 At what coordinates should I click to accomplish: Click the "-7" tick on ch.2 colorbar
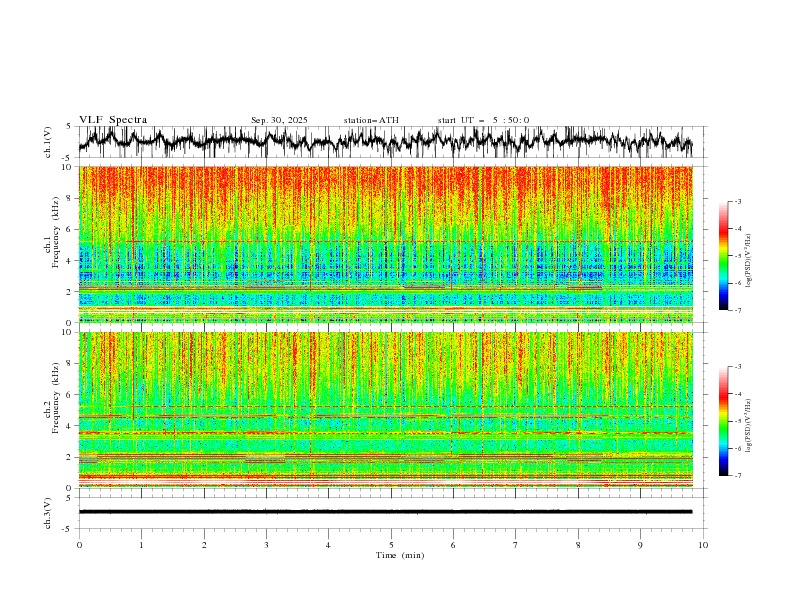click(x=737, y=476)
